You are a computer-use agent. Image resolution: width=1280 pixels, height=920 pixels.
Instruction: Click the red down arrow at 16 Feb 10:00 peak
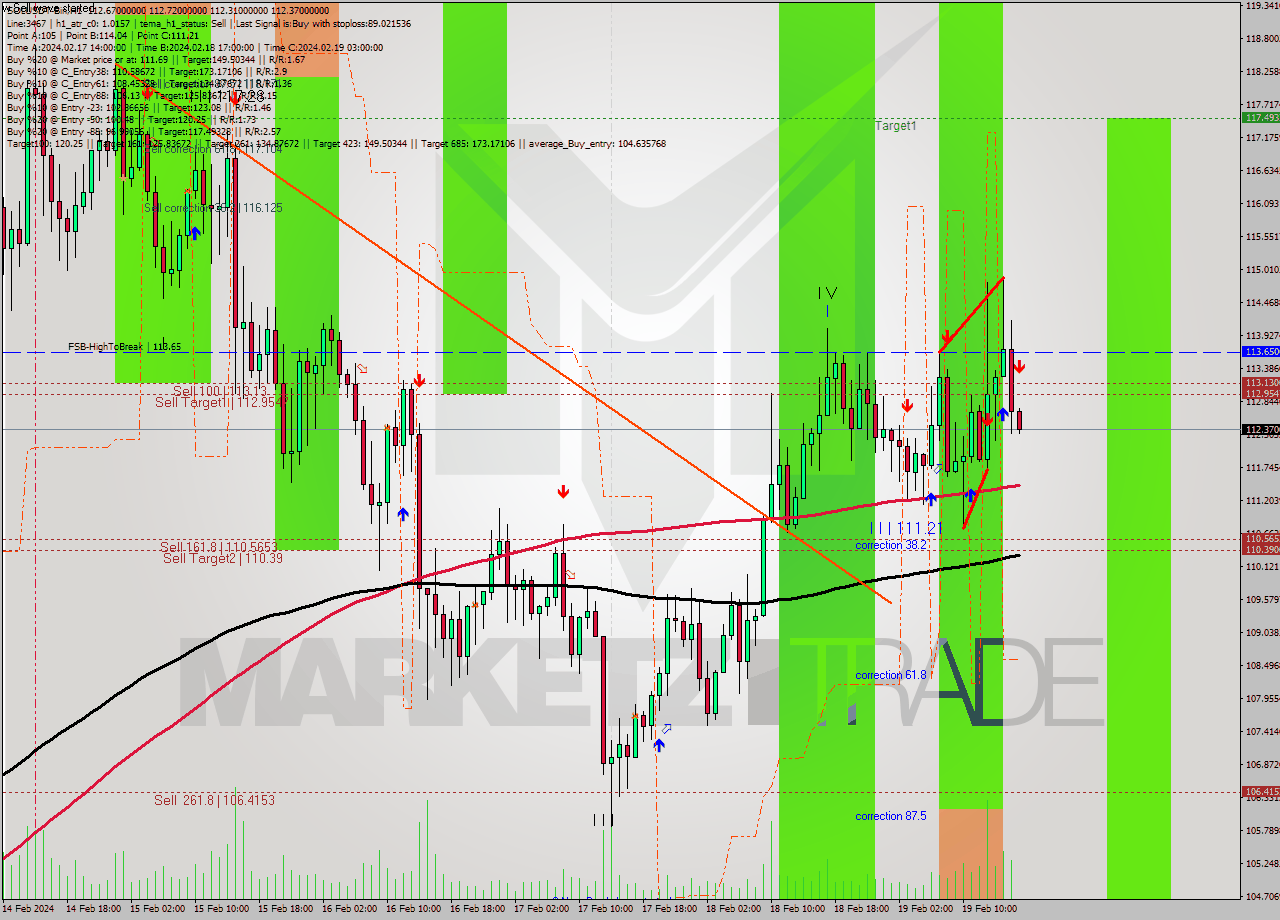coord(419,380)
